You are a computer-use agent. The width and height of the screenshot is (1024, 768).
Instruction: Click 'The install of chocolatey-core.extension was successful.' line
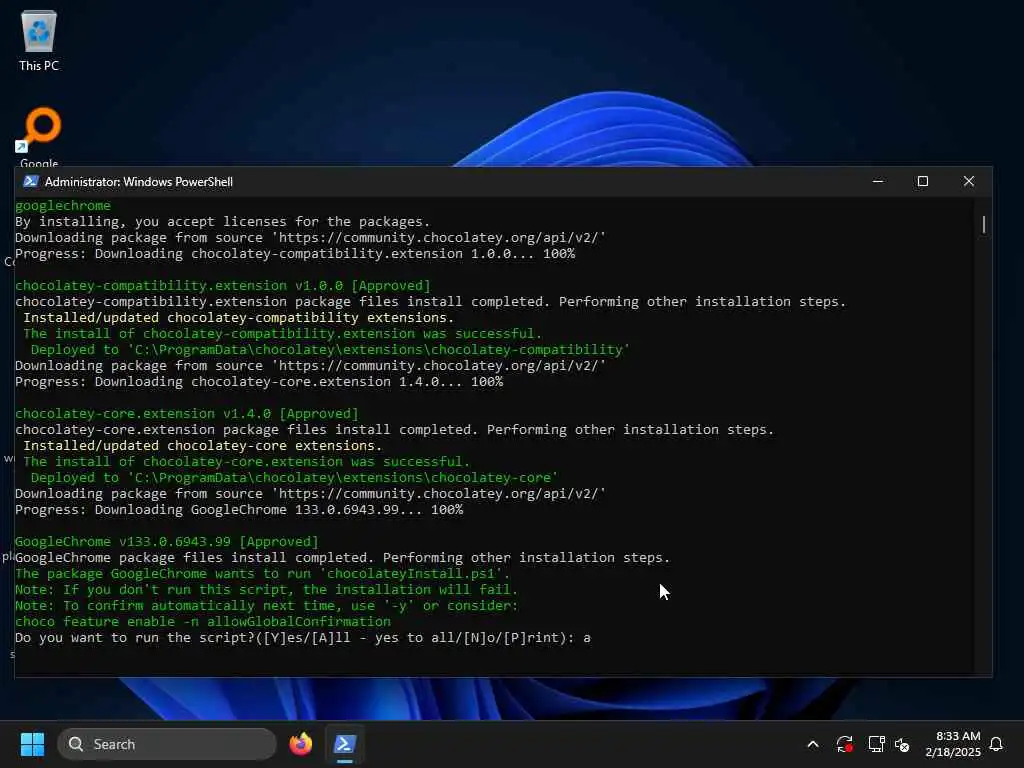(247, 462)
